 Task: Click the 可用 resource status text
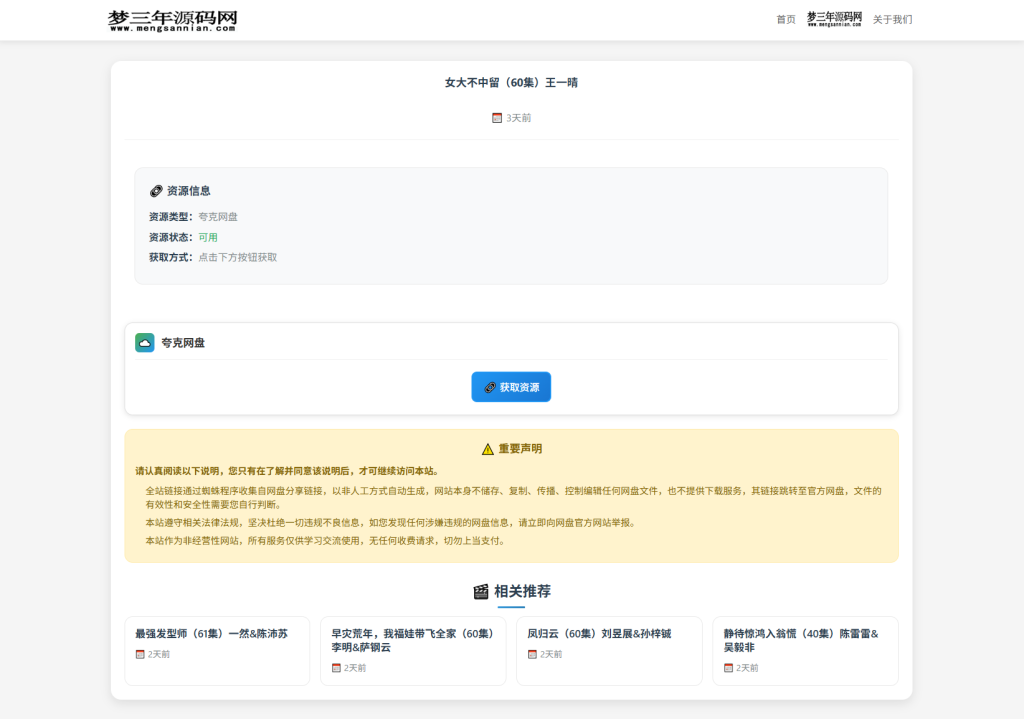208,238
